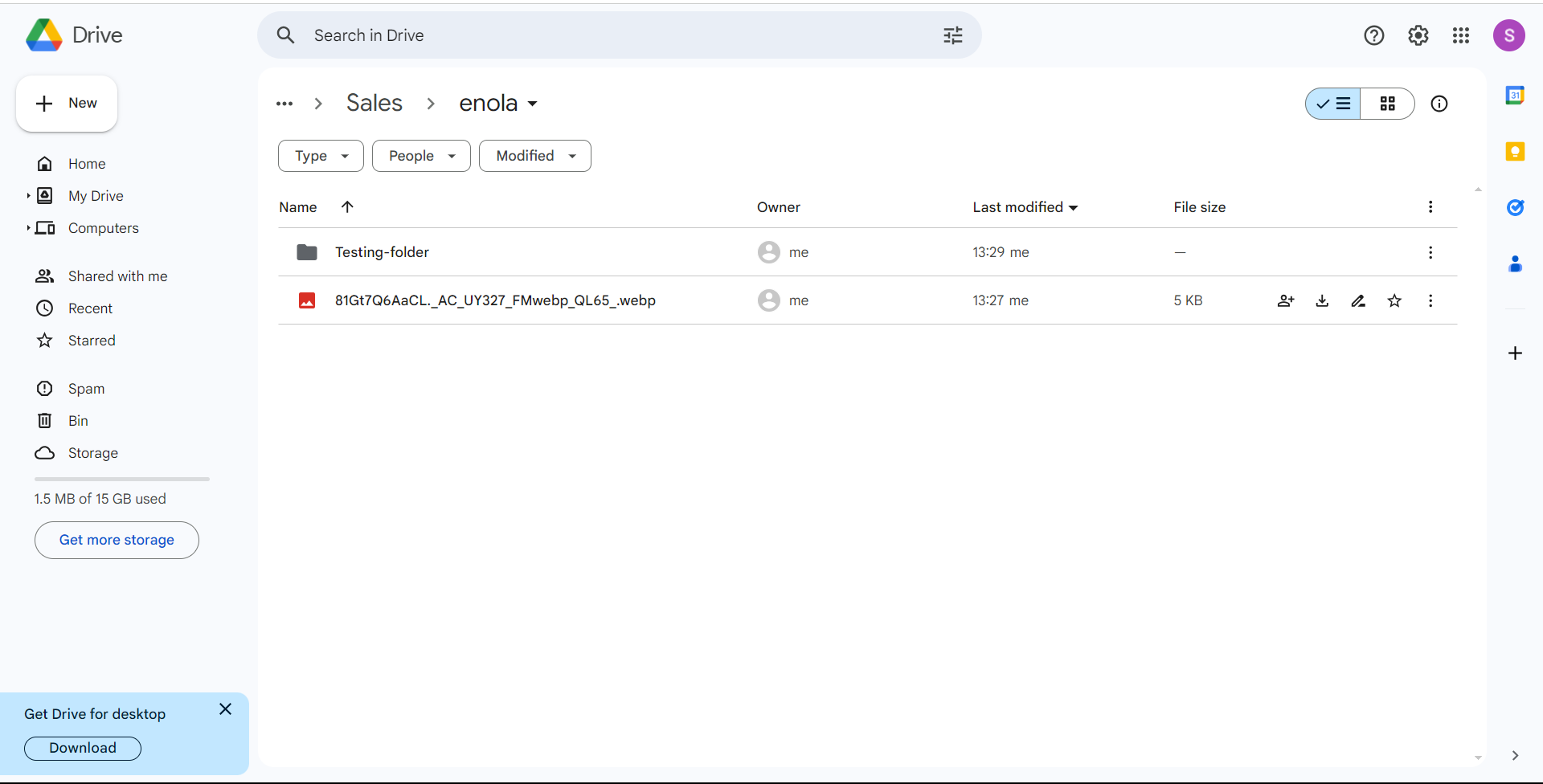Open the People filter dropdown
1543x784 pixels.
pos(421,156)
